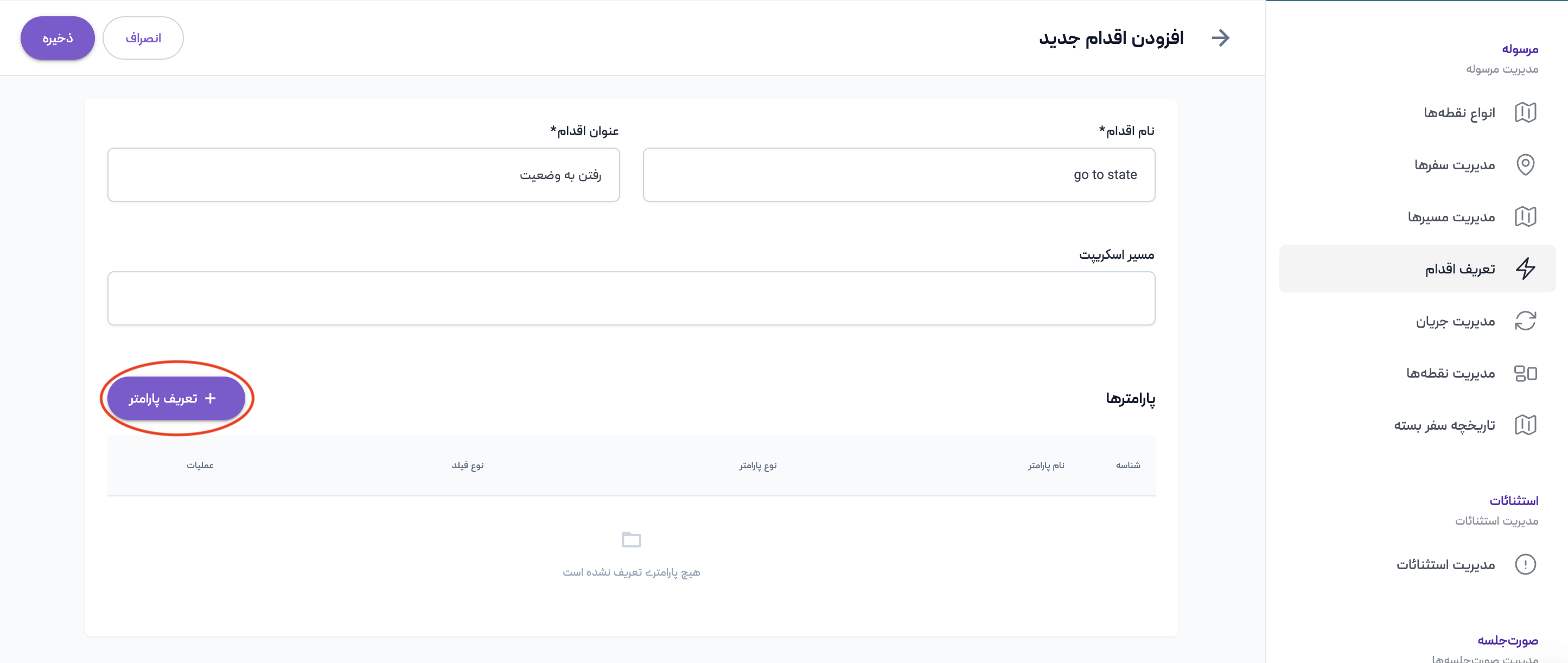Open مدیریت سفرها from the sidebar
Image resolution: width=1568 pixels, height=663 pixels.
1454,165
